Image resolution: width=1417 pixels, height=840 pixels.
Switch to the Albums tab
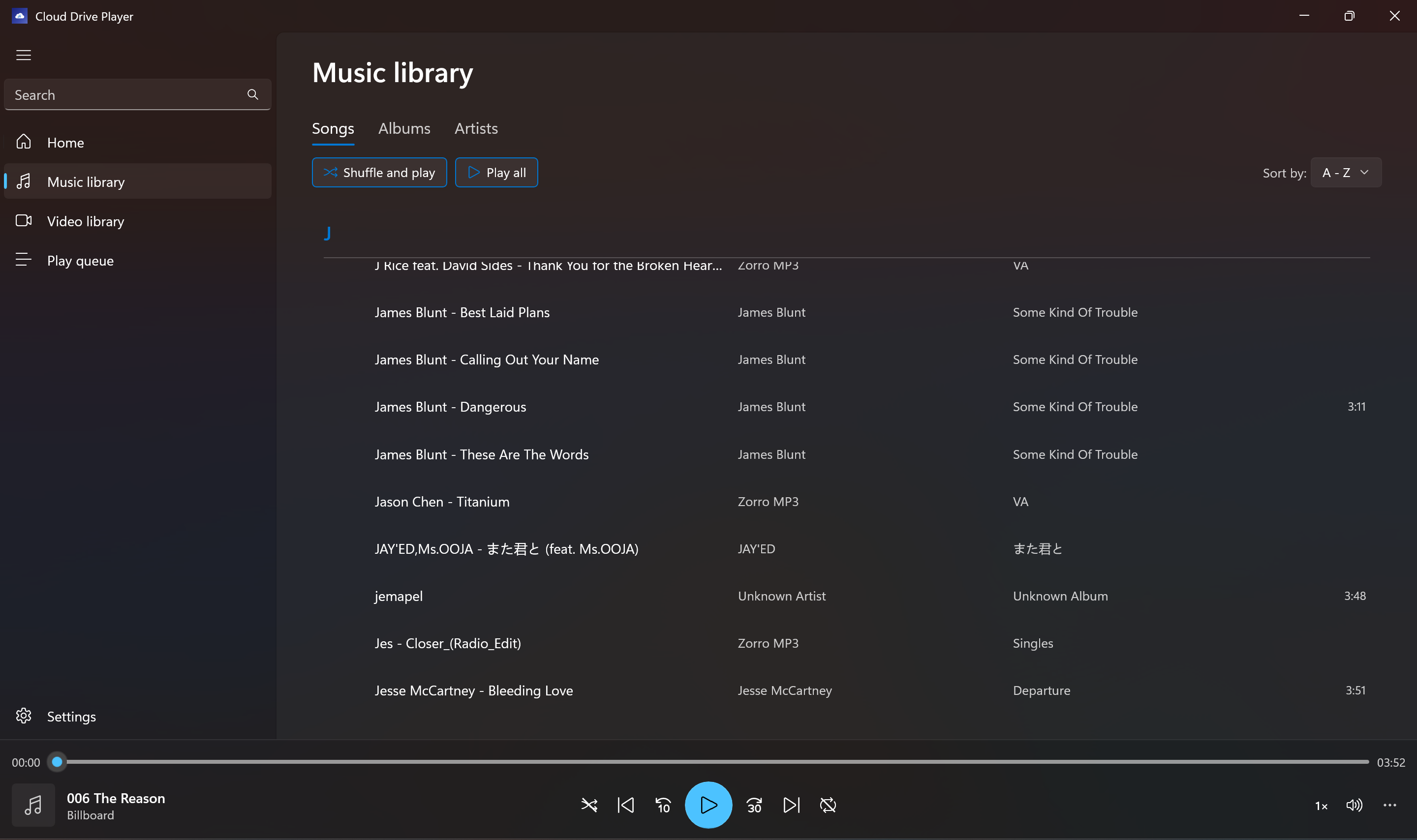[403, 128]
